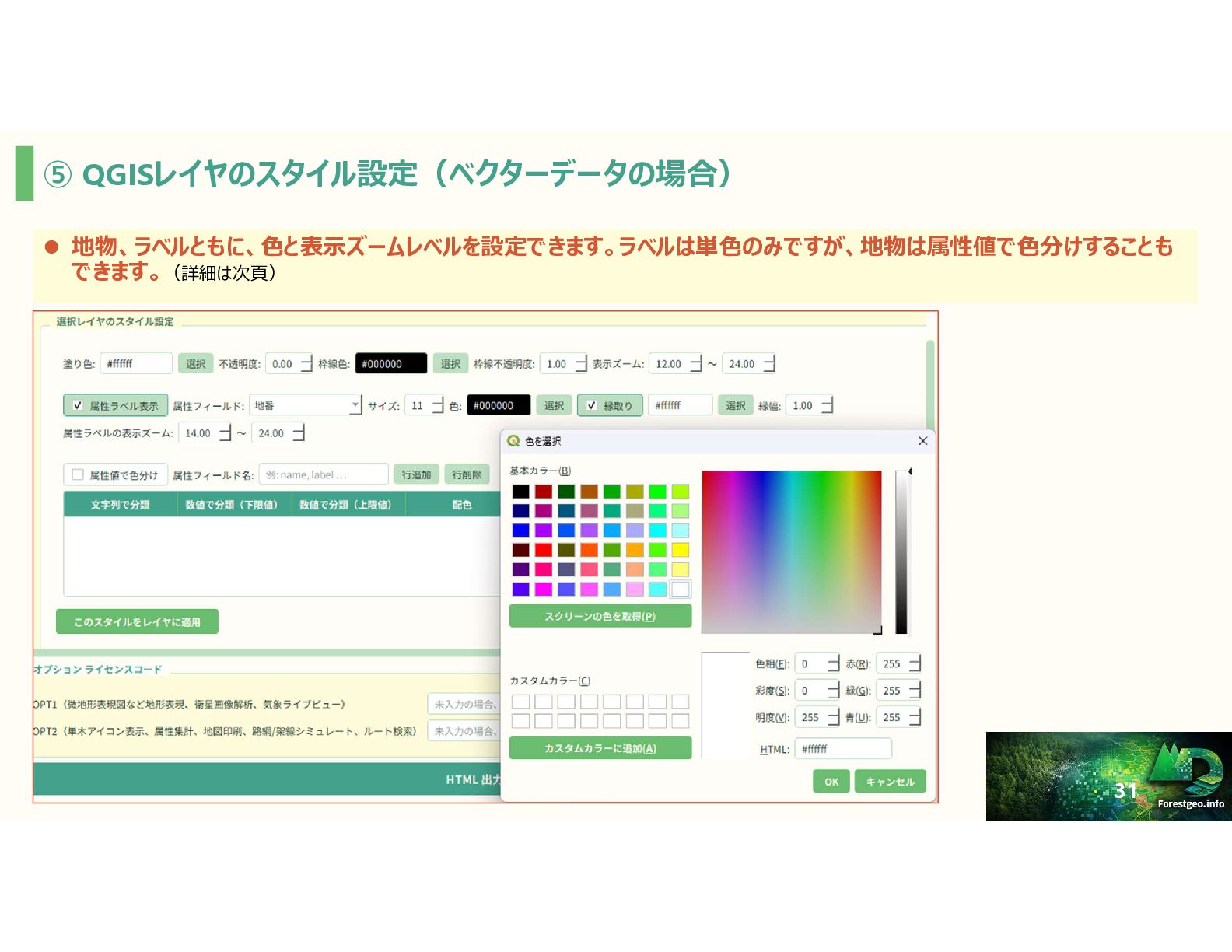Screen dimensions: 1232x952
Task: Click the 属性ラベルの表示ズーム minimum stepper showing 14.00
Action: 225,432
